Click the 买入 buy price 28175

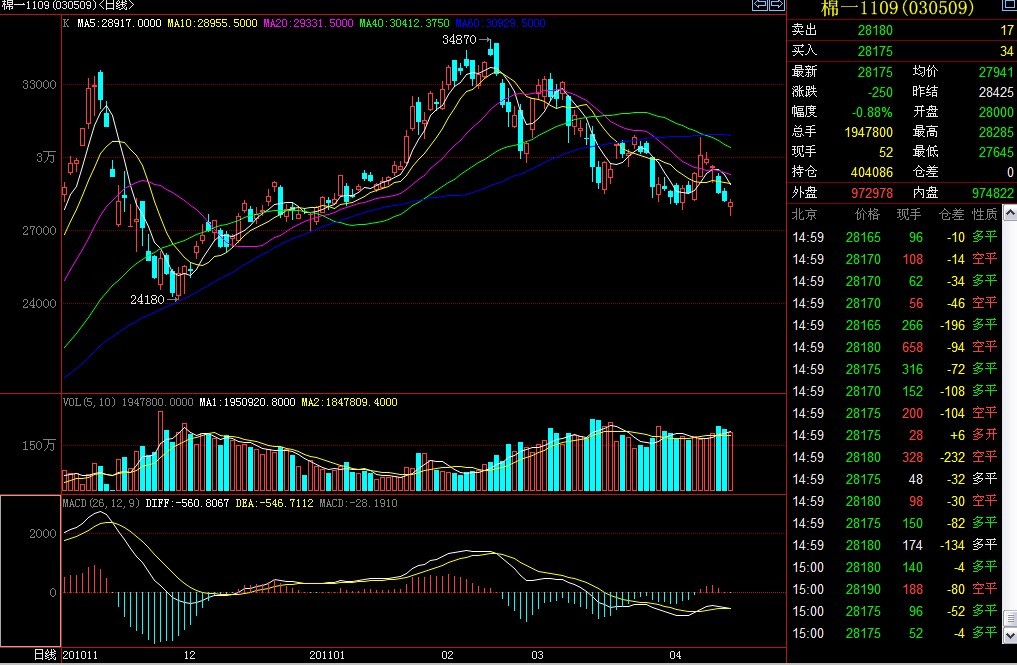tap(875, 50)
